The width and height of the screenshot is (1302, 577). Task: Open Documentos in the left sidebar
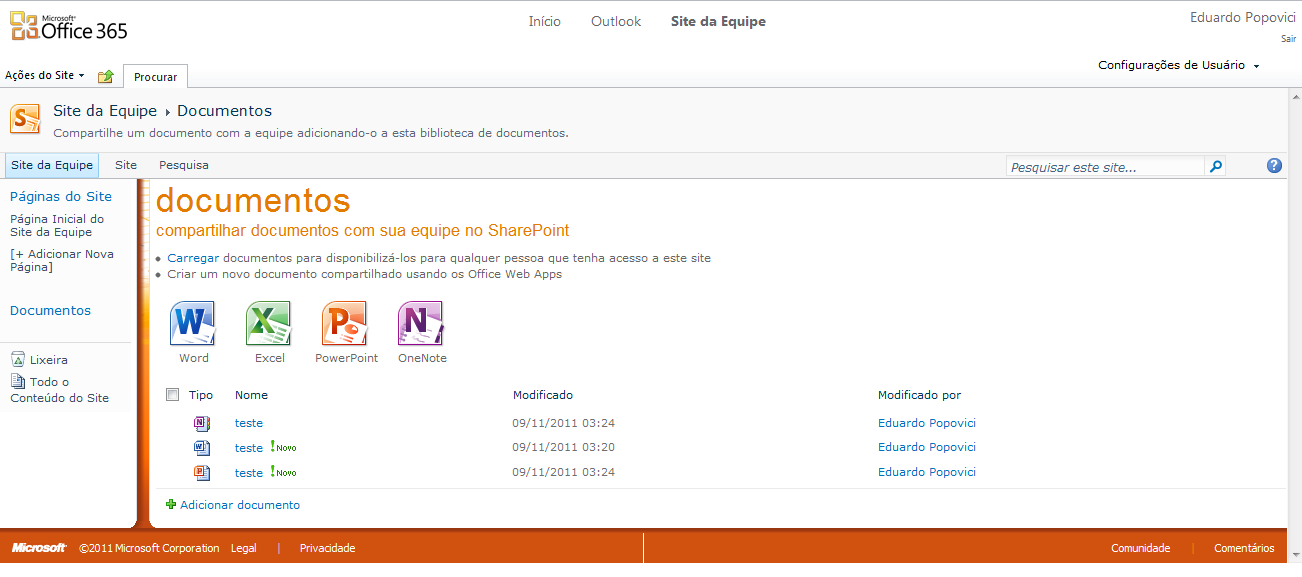coord(50,310)
